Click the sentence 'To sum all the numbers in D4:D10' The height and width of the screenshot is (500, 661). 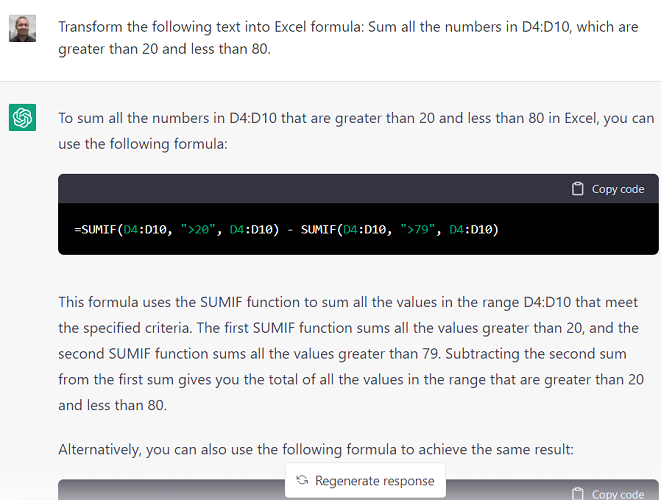pyautogui.click(x=356, y=131)
